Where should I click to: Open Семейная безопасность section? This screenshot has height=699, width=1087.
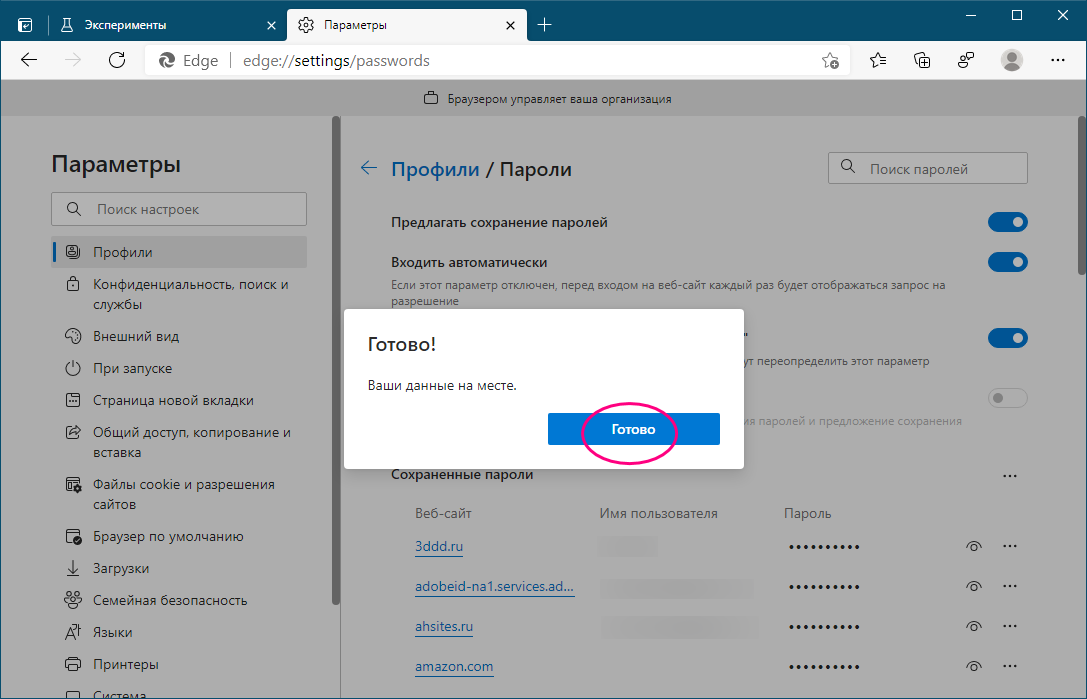pos(180,600)
